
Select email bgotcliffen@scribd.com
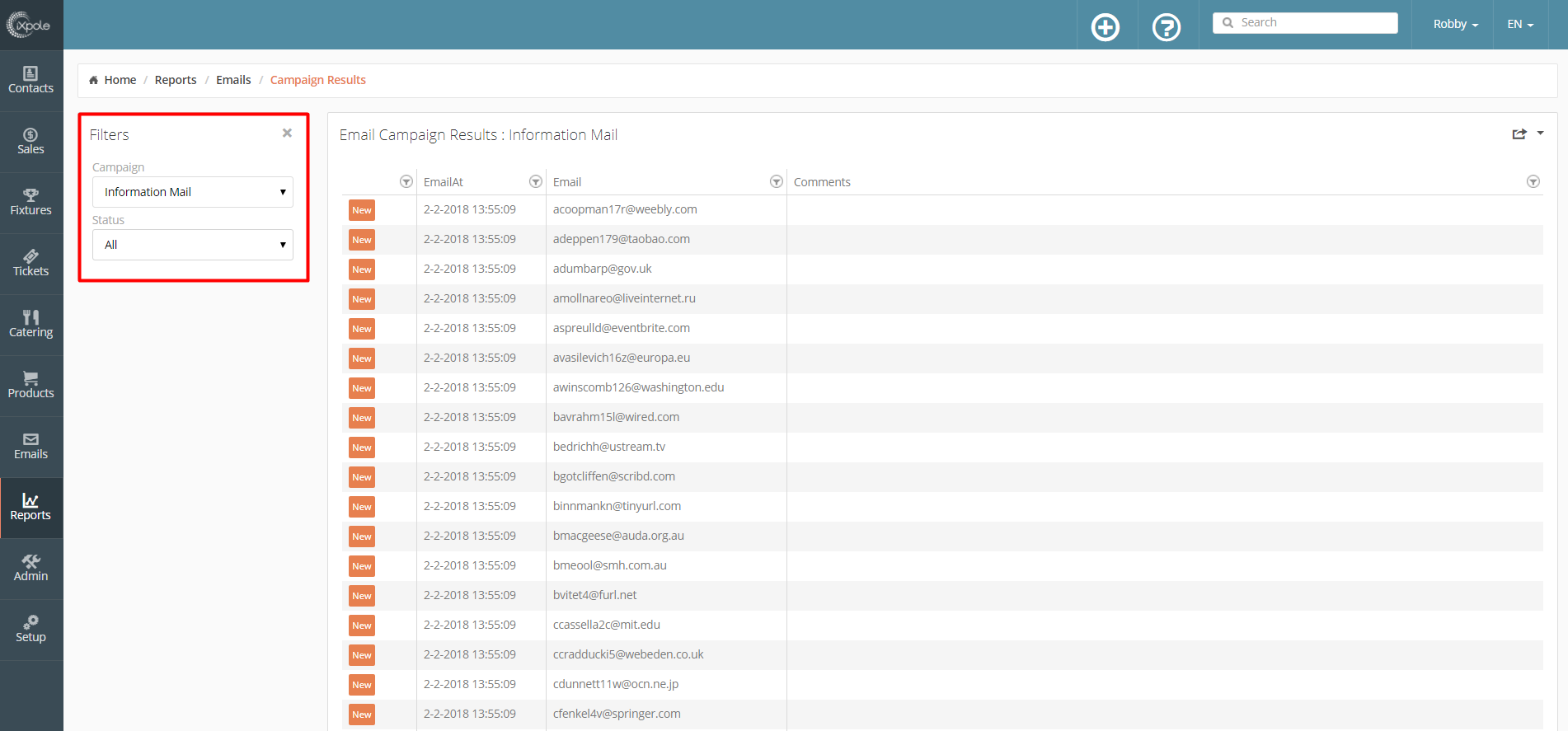614,476
